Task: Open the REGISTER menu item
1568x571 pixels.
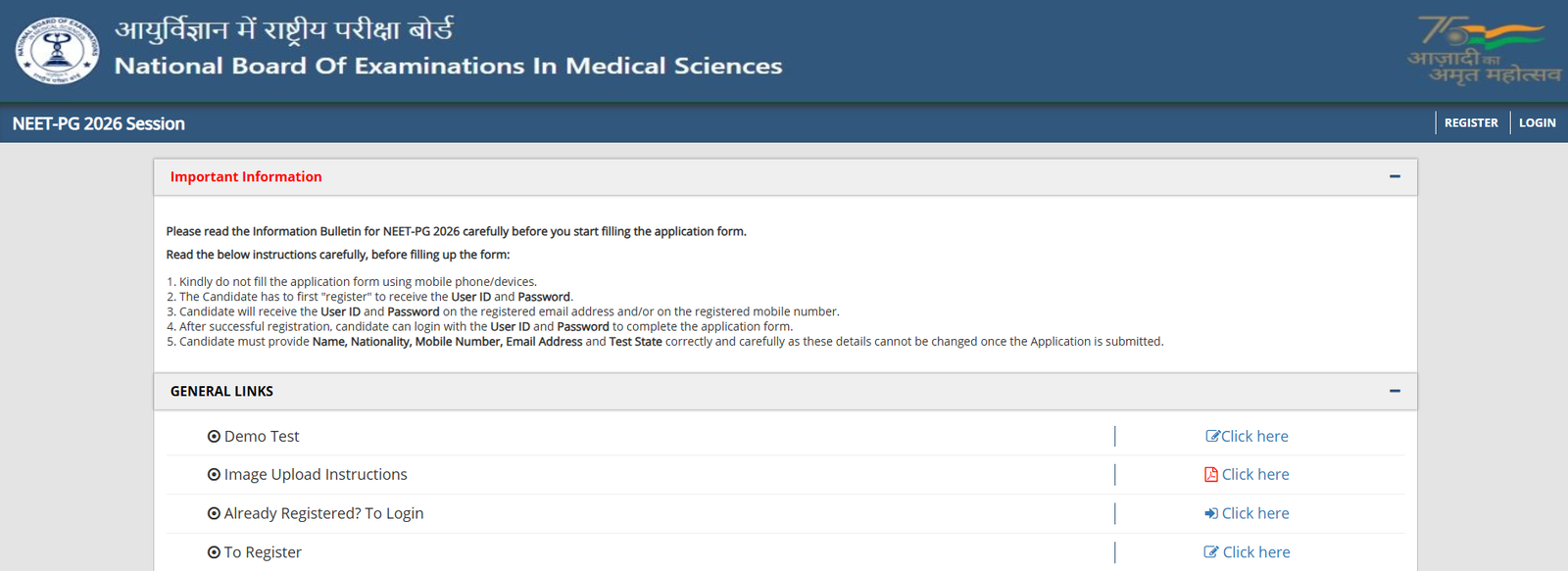Action: 1471,123
